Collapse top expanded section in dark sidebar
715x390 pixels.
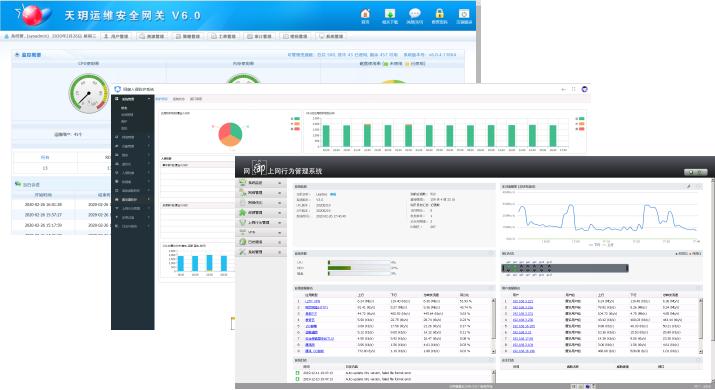[149, 99]
